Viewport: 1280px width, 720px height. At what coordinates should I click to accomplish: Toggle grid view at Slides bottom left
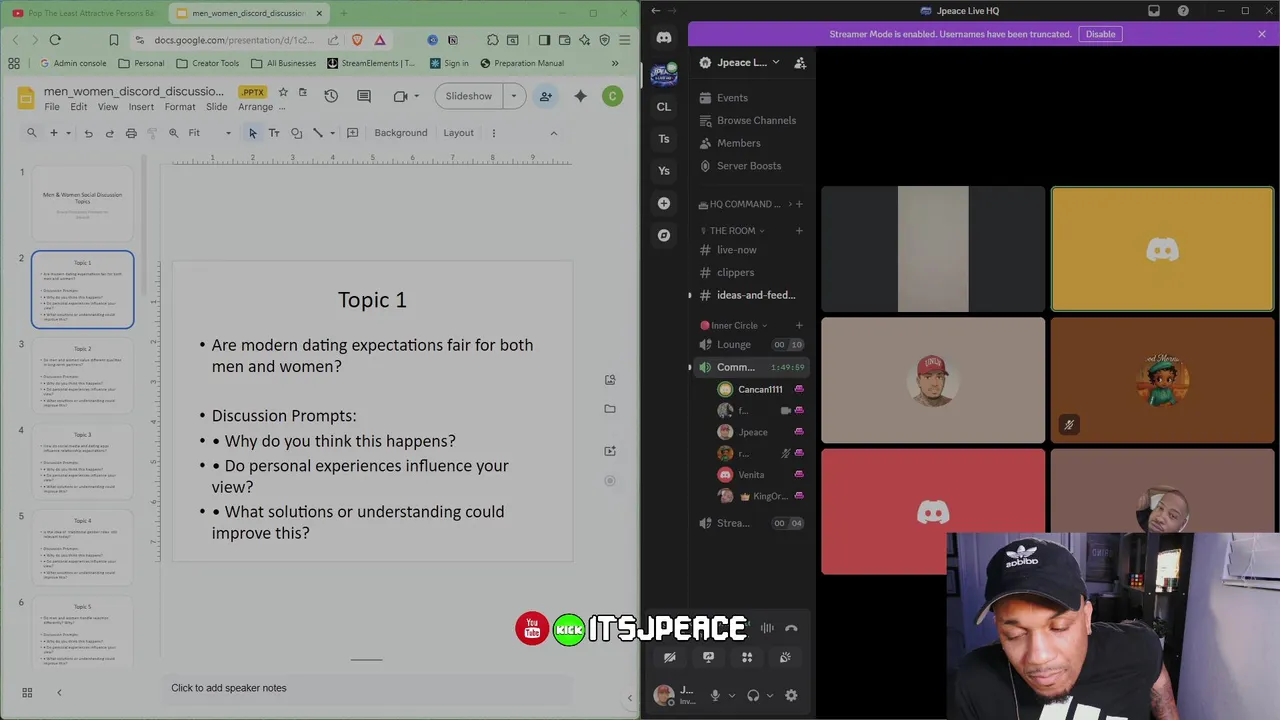(x=27, y=692)
